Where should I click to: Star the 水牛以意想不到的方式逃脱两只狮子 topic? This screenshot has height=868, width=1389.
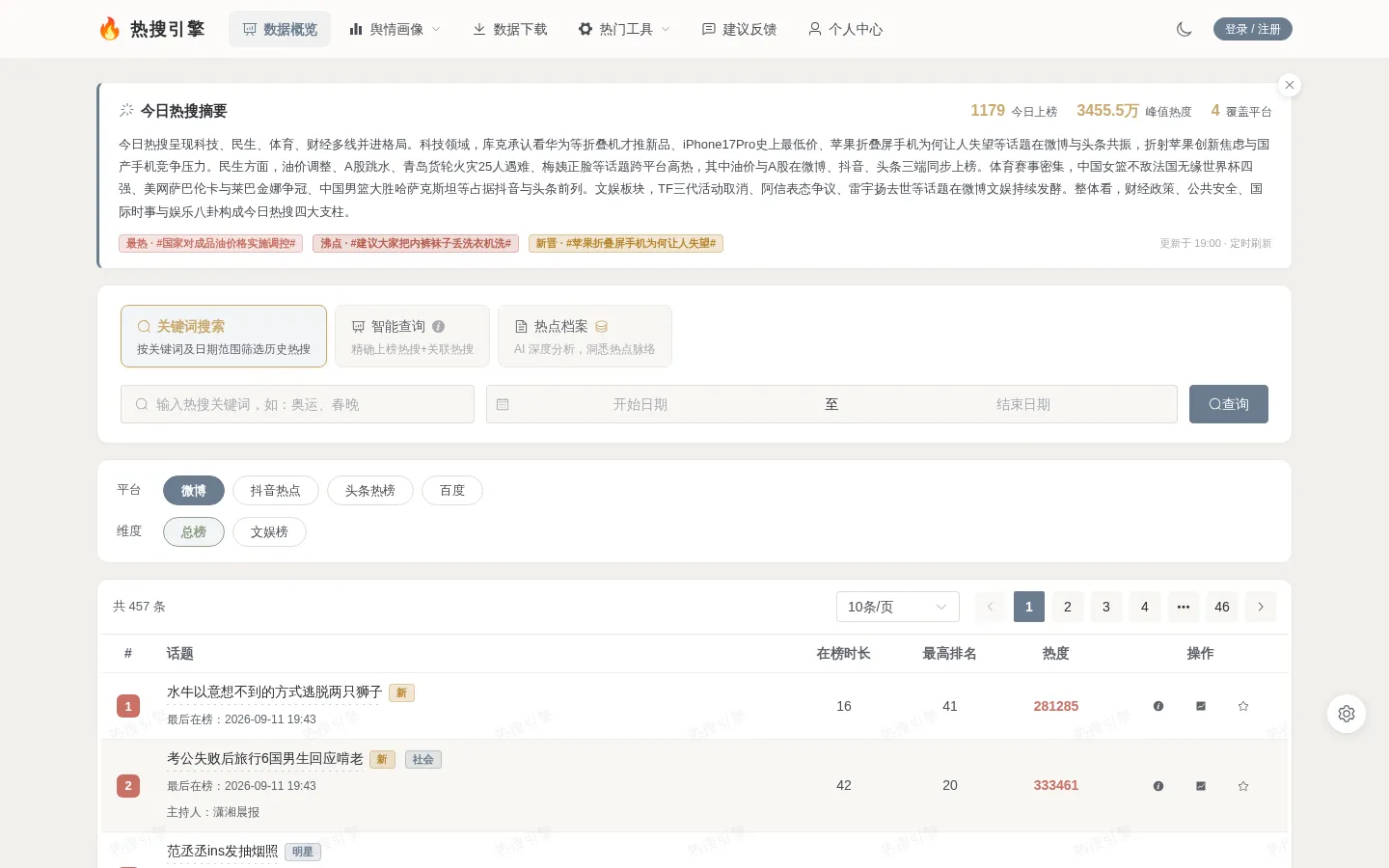[x=1243, y=706]
